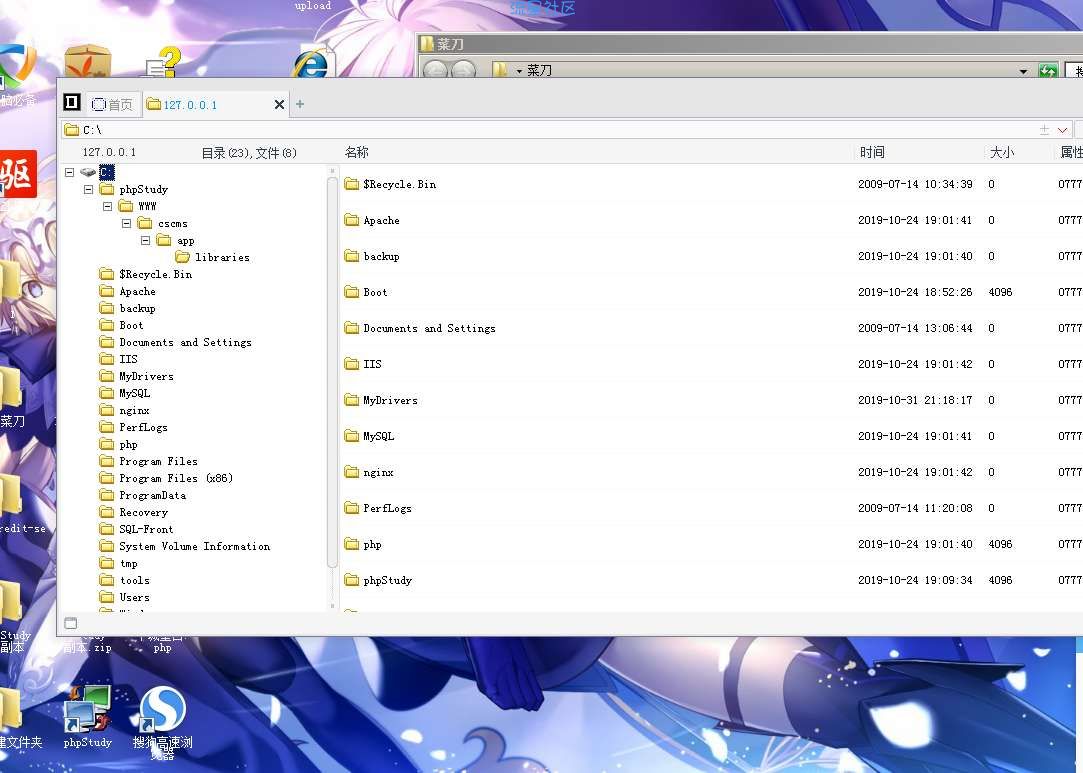
Task: Close the 127.0.0.1 tab
Action: [279, 104]
